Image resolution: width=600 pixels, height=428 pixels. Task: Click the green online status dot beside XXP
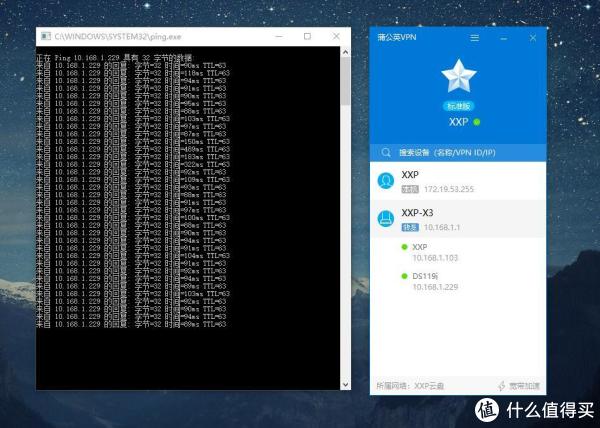(x=476, y=123)
